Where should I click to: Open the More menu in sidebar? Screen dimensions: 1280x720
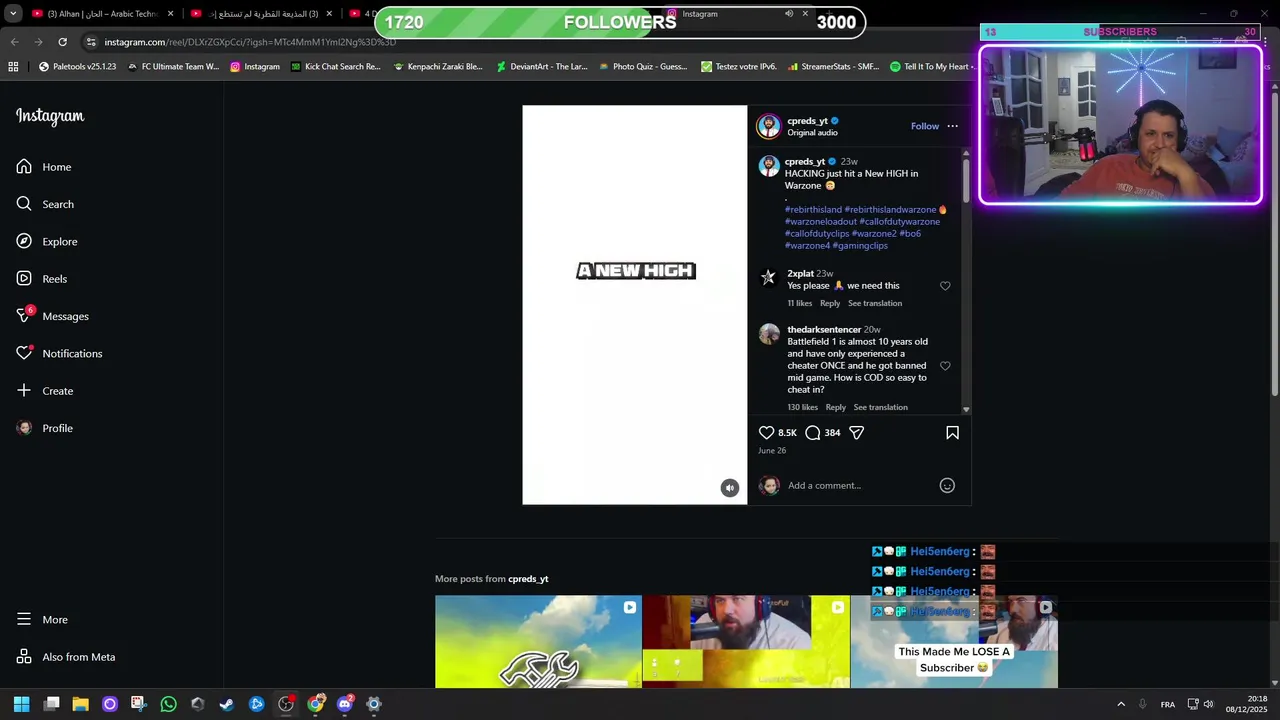click(x=43, y=620)
